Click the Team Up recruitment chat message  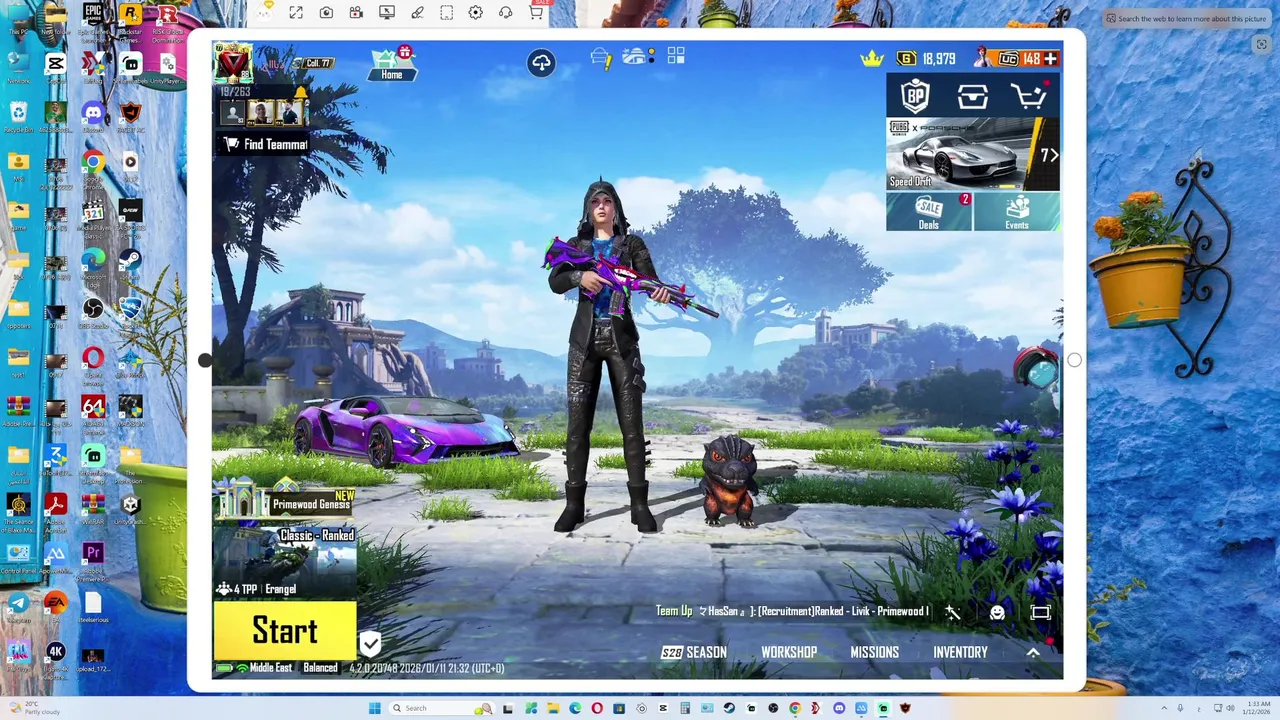792,611
